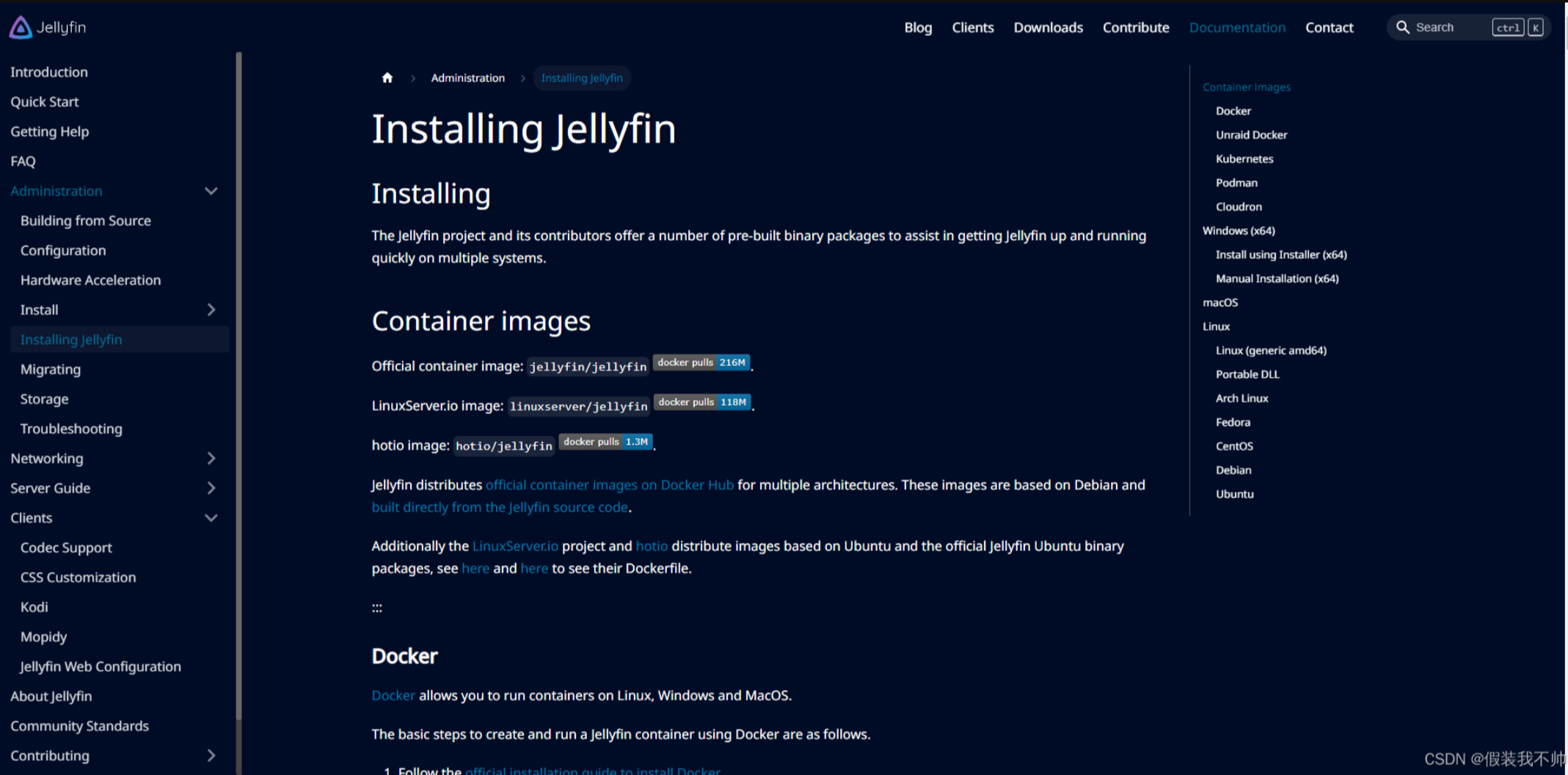Screen dimensions: 1568x775
Task: Open Kodi in the sidebar
Action: pos(34,607)
